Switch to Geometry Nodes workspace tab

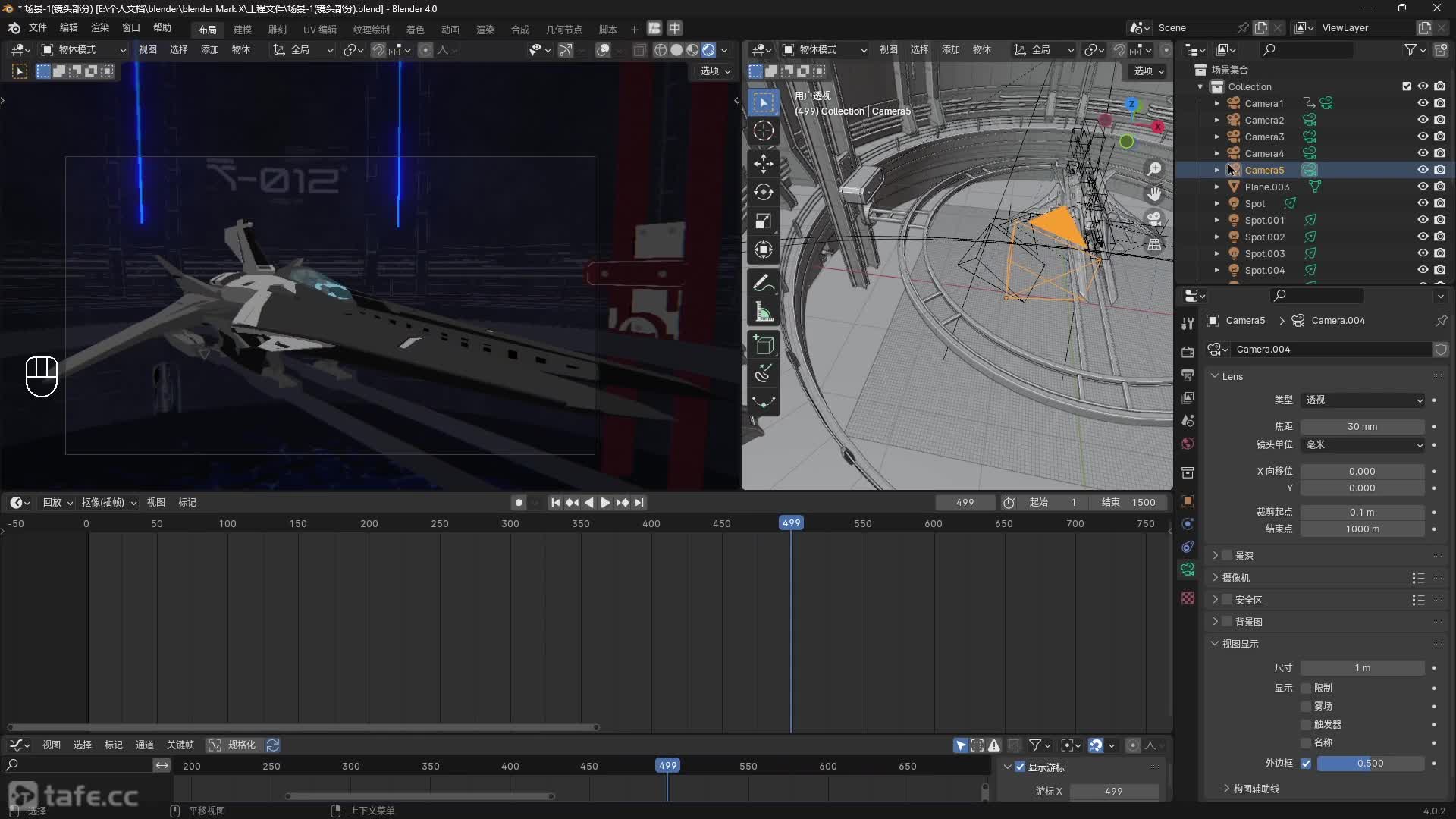click(x=564, y=30)
